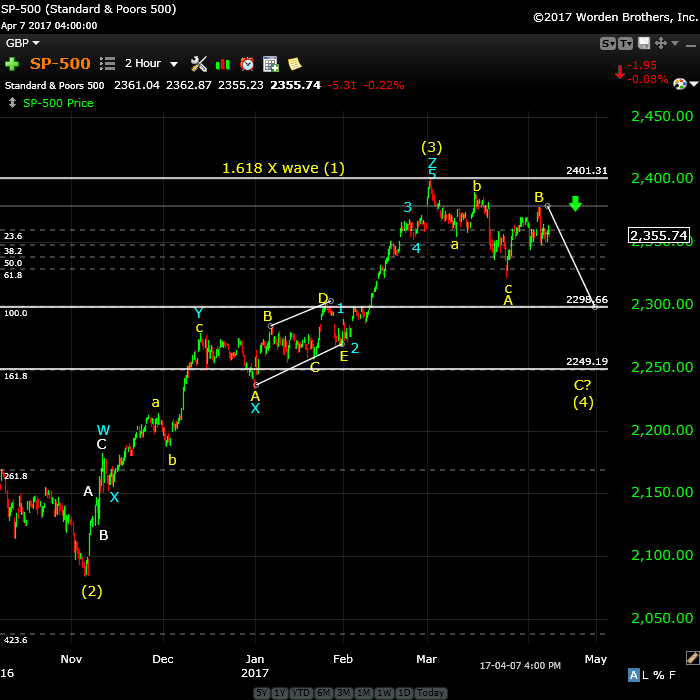Click the 2,450.00 price axis label
The width and height of the screenshot is (700, 700).
tap(662, 117)
